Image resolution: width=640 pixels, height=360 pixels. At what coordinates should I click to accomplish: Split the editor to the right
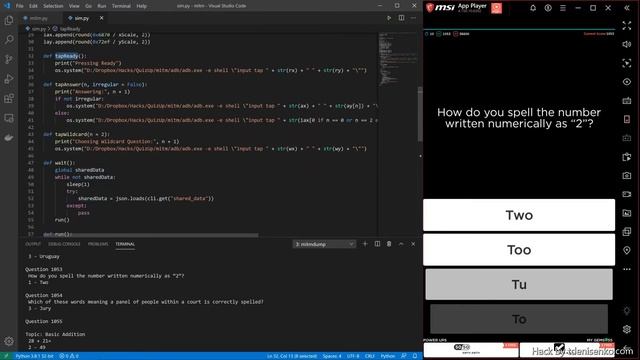(401, 18)
